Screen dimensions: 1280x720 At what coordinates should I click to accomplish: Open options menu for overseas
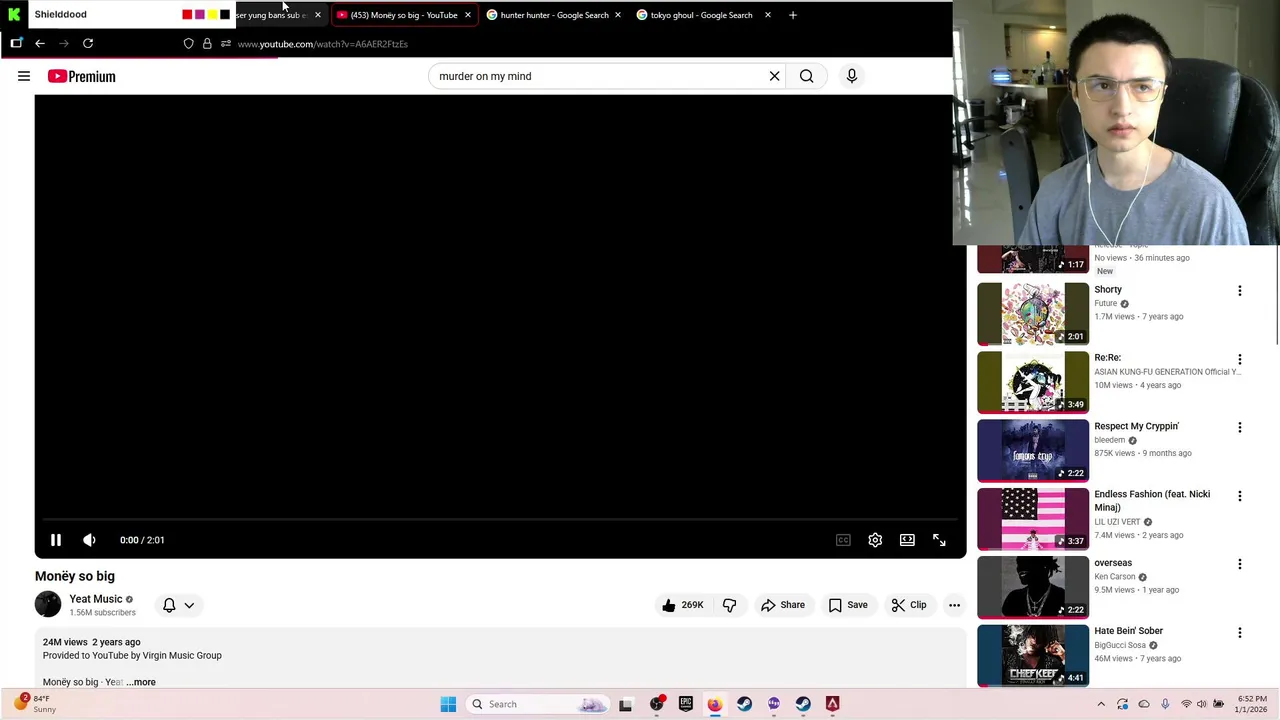[1240, 564]
